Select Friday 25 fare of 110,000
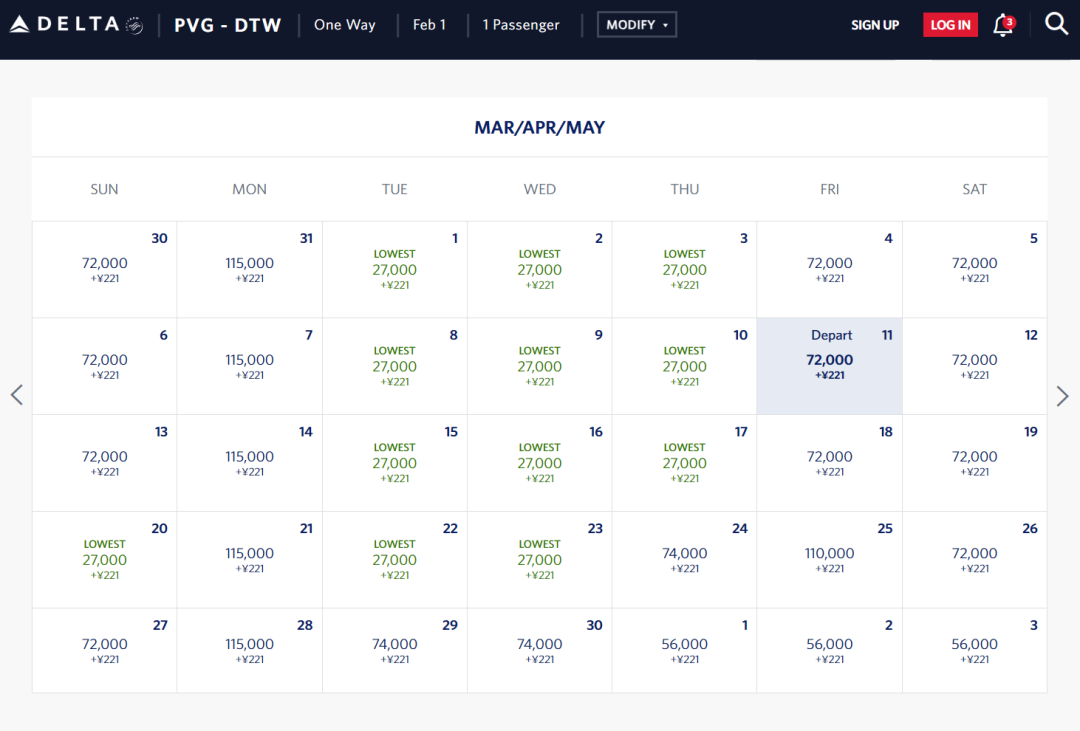 [829, 559]
